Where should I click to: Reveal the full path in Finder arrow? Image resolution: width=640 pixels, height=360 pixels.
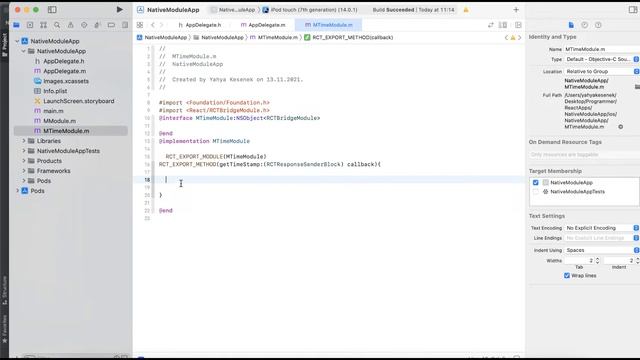[620, 127]
